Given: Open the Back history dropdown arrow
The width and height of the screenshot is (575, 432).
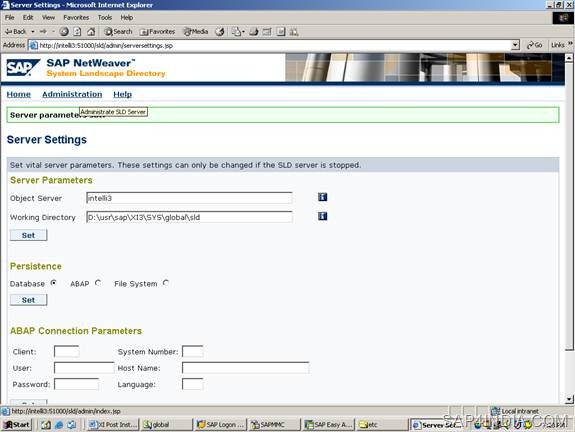Looking at the screenshot, I should [x=33, y=32].
